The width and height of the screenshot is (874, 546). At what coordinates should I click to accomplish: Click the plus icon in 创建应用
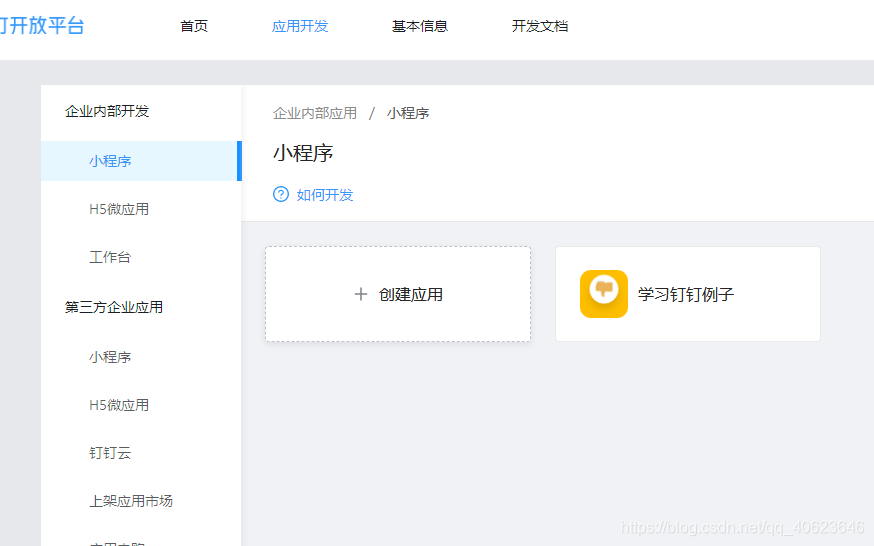pyautogui.click(x=361, y=294)
